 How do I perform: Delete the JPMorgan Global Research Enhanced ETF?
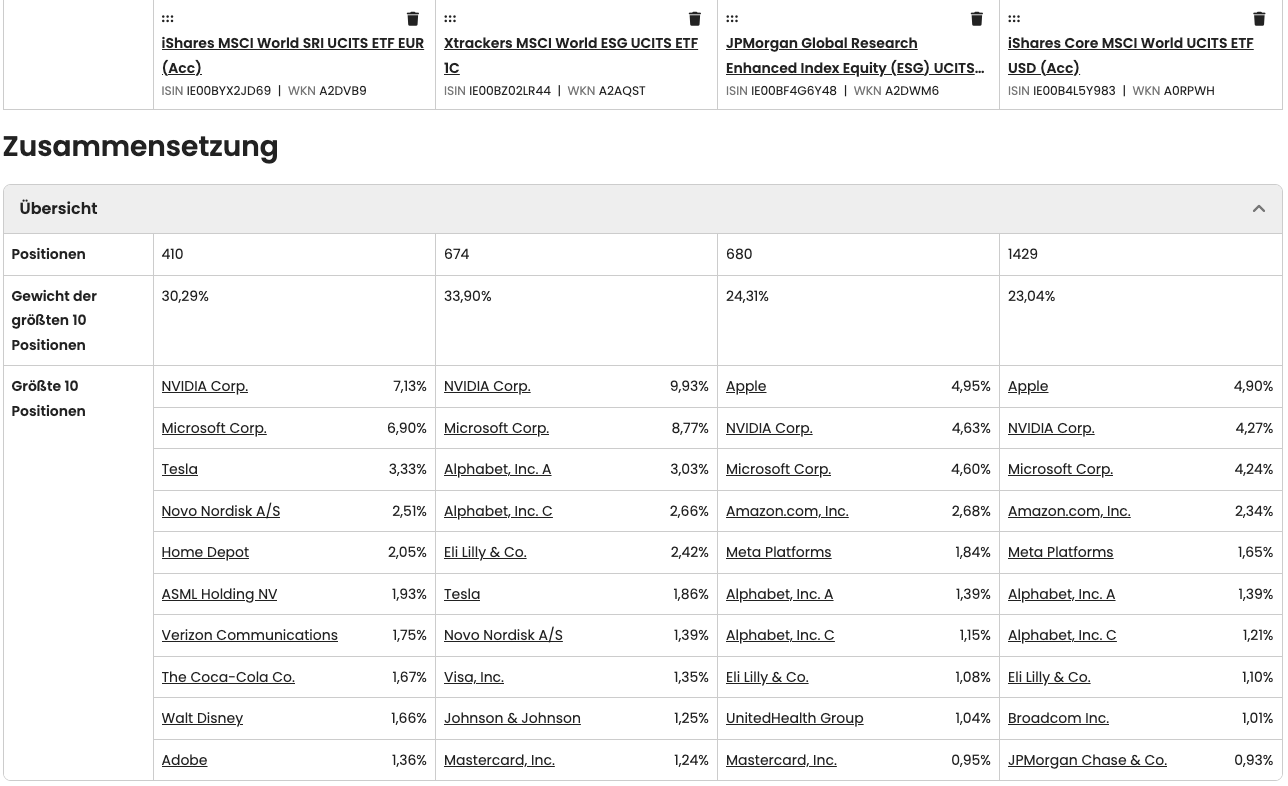[976, 18]
